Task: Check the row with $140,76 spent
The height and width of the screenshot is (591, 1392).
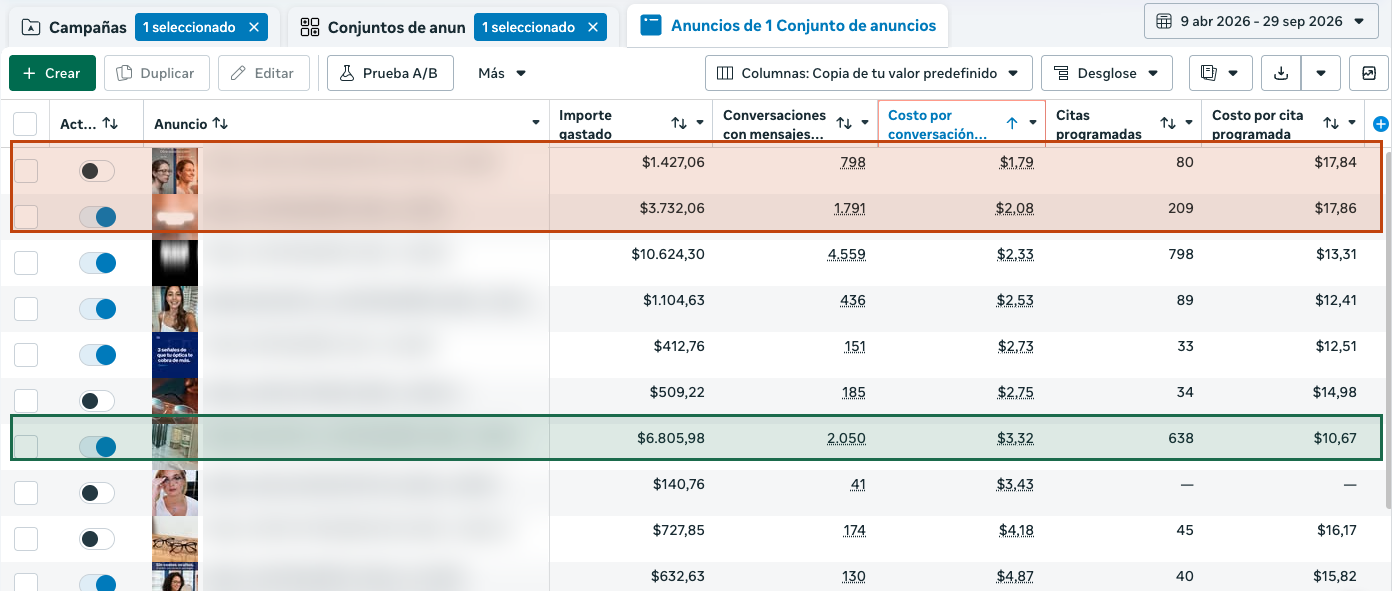Action: 25,493
